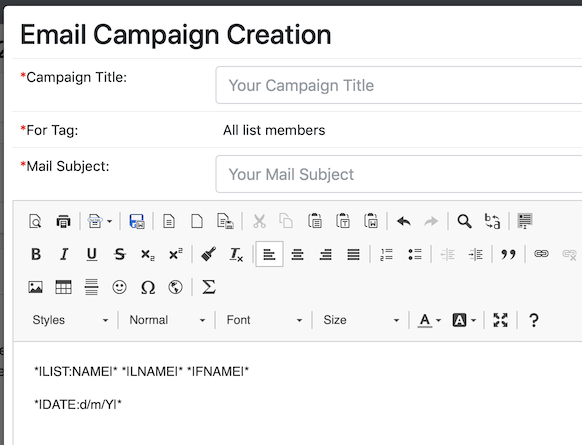Click the document save-as icon
Image resolution: width=582 pixels, height=445 pixels.
coord(225,222)
